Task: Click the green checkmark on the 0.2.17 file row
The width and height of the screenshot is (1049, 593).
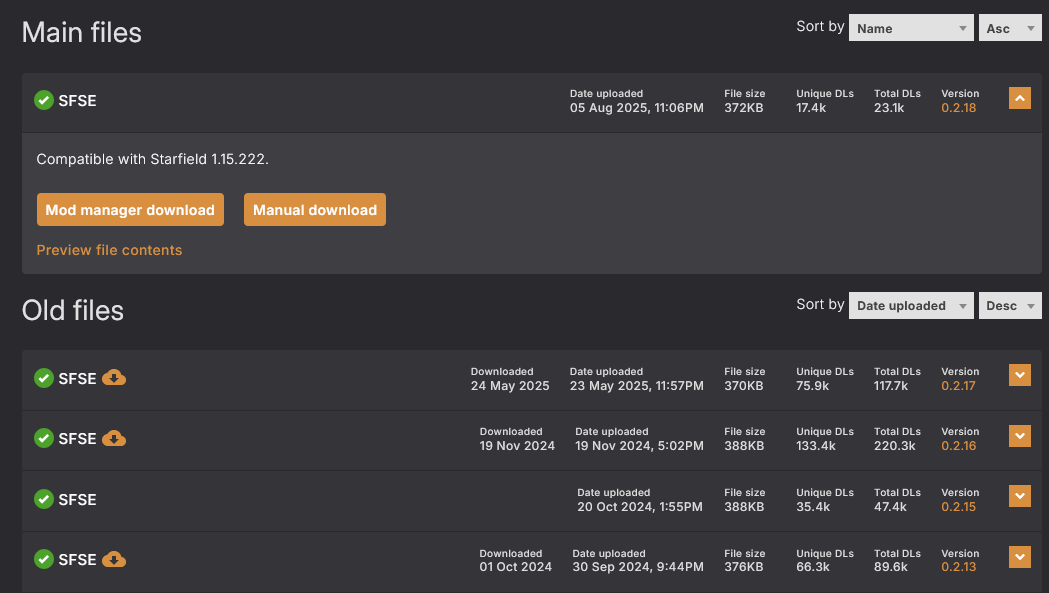Action: [44, 378]
